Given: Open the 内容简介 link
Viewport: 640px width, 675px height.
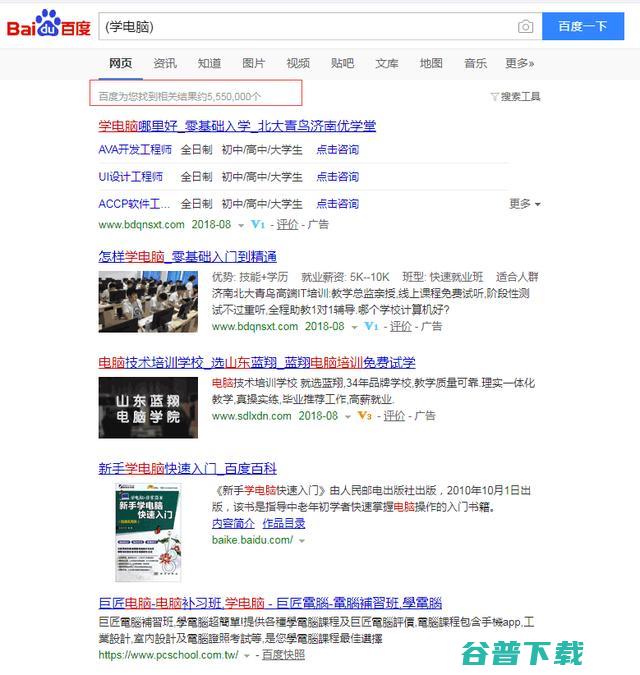Looking at the screenshot, I should pyautogui.click(x=233, y=523).
